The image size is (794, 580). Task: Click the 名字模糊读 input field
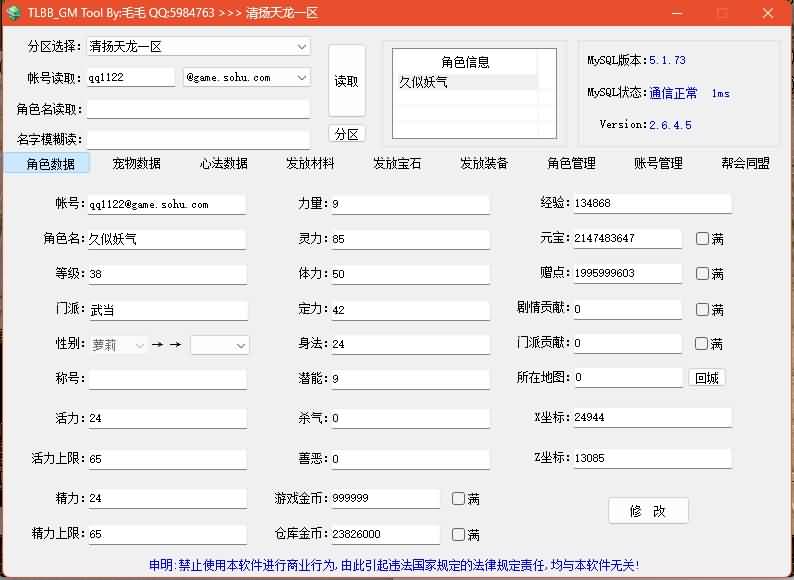pyautogui.click(x=198, y=139)
